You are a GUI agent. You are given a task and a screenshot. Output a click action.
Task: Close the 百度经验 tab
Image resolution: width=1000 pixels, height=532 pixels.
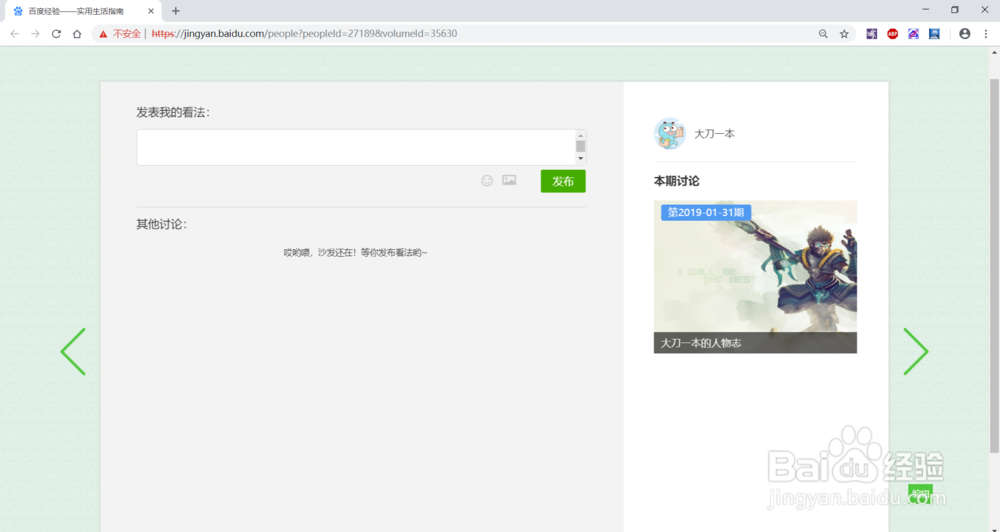click(151, 11)
